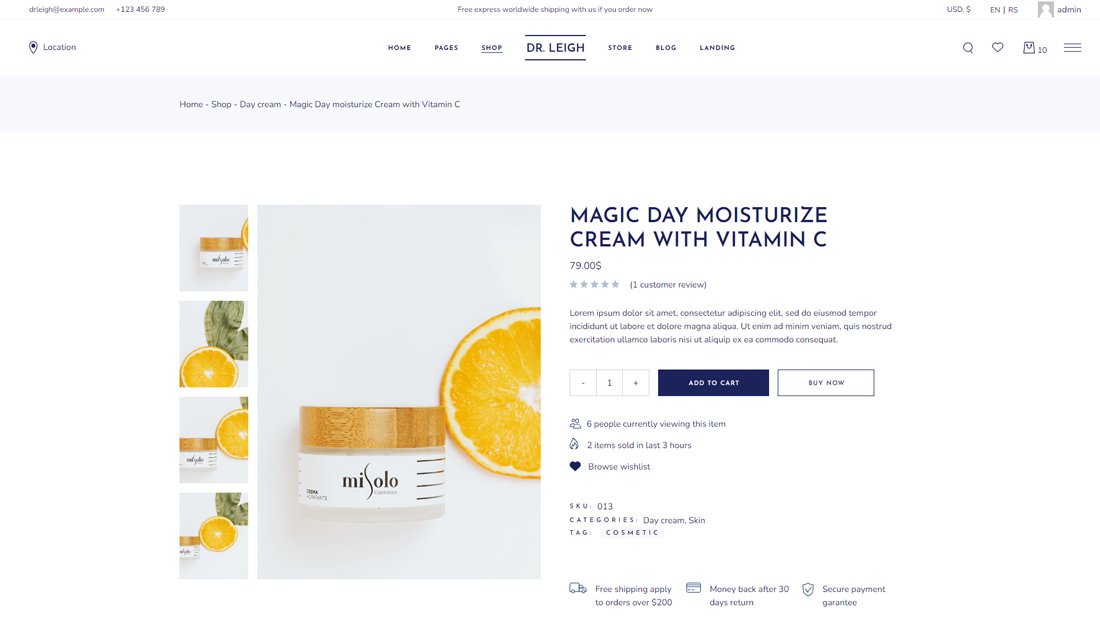Click the admin avatar icon

click(1045, 9)
